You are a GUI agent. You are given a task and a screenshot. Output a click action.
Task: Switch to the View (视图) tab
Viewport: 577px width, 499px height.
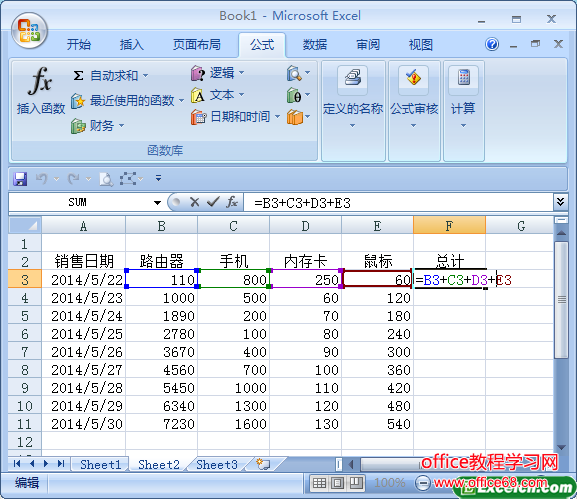pyautogui.click(x=421, y=45)
